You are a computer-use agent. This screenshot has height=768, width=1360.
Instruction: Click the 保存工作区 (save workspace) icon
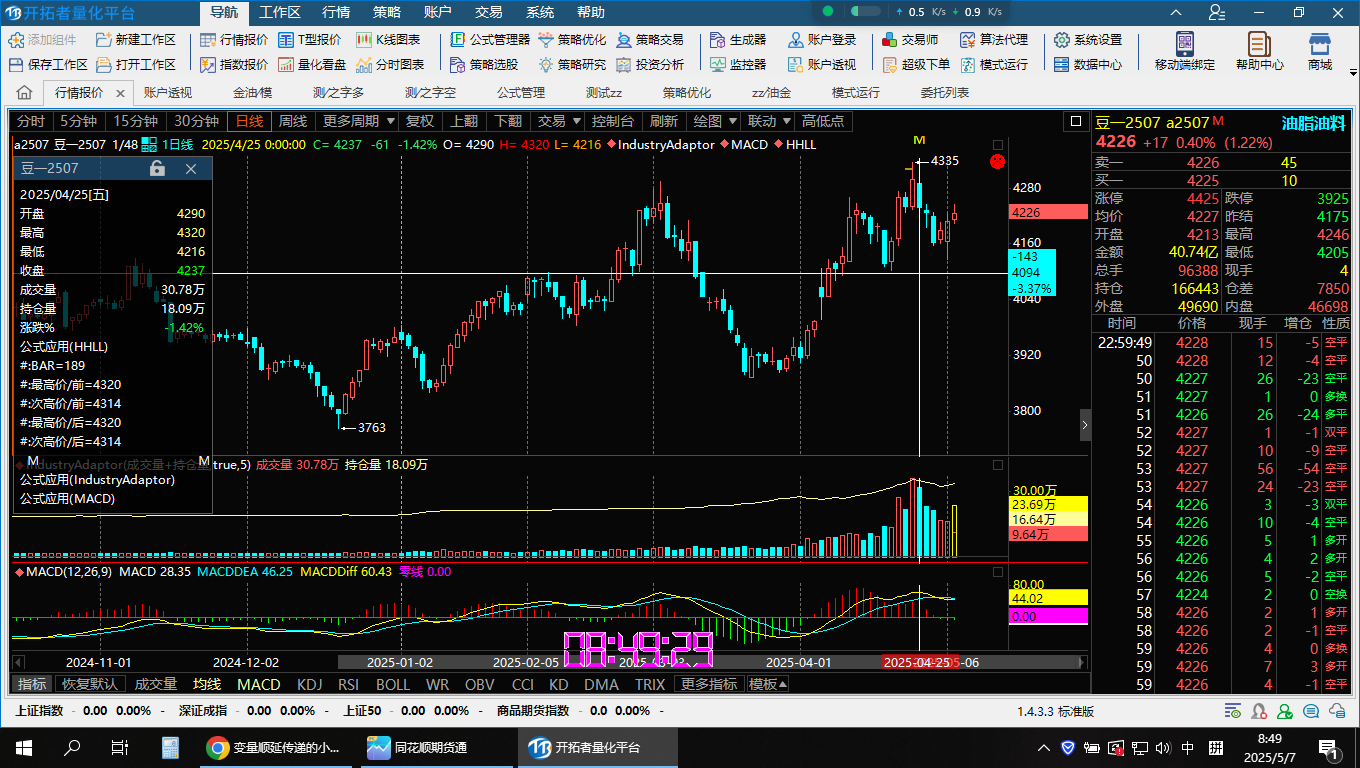point(16,64)
